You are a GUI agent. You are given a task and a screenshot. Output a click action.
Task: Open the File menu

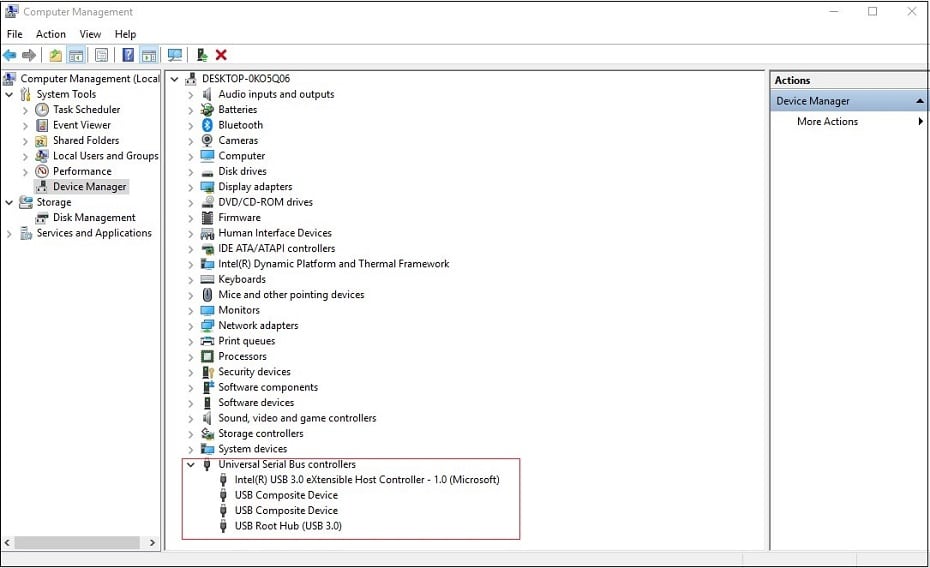click(x=14, y=34)
